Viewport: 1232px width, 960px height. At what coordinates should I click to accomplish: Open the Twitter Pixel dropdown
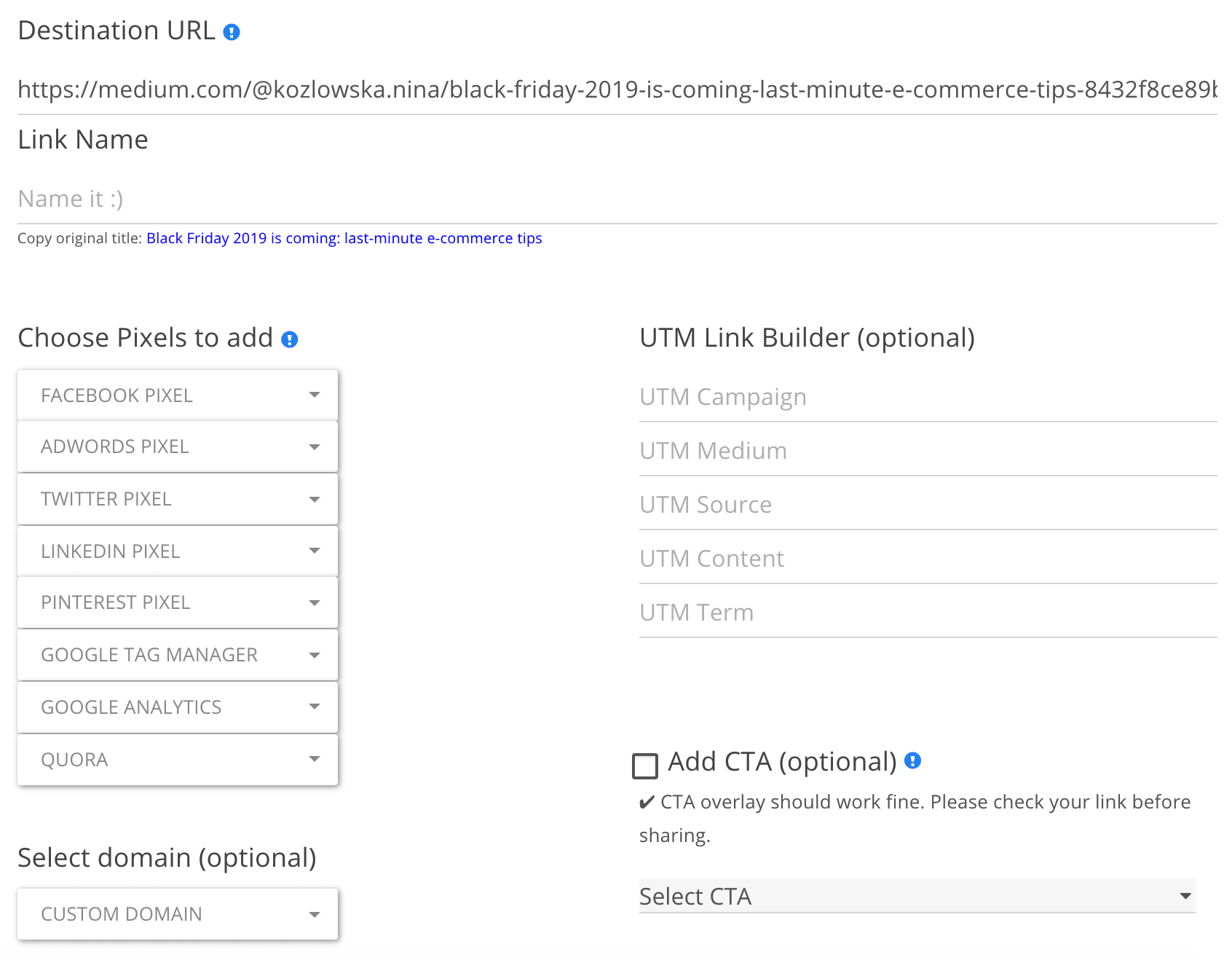click(178, 499)
